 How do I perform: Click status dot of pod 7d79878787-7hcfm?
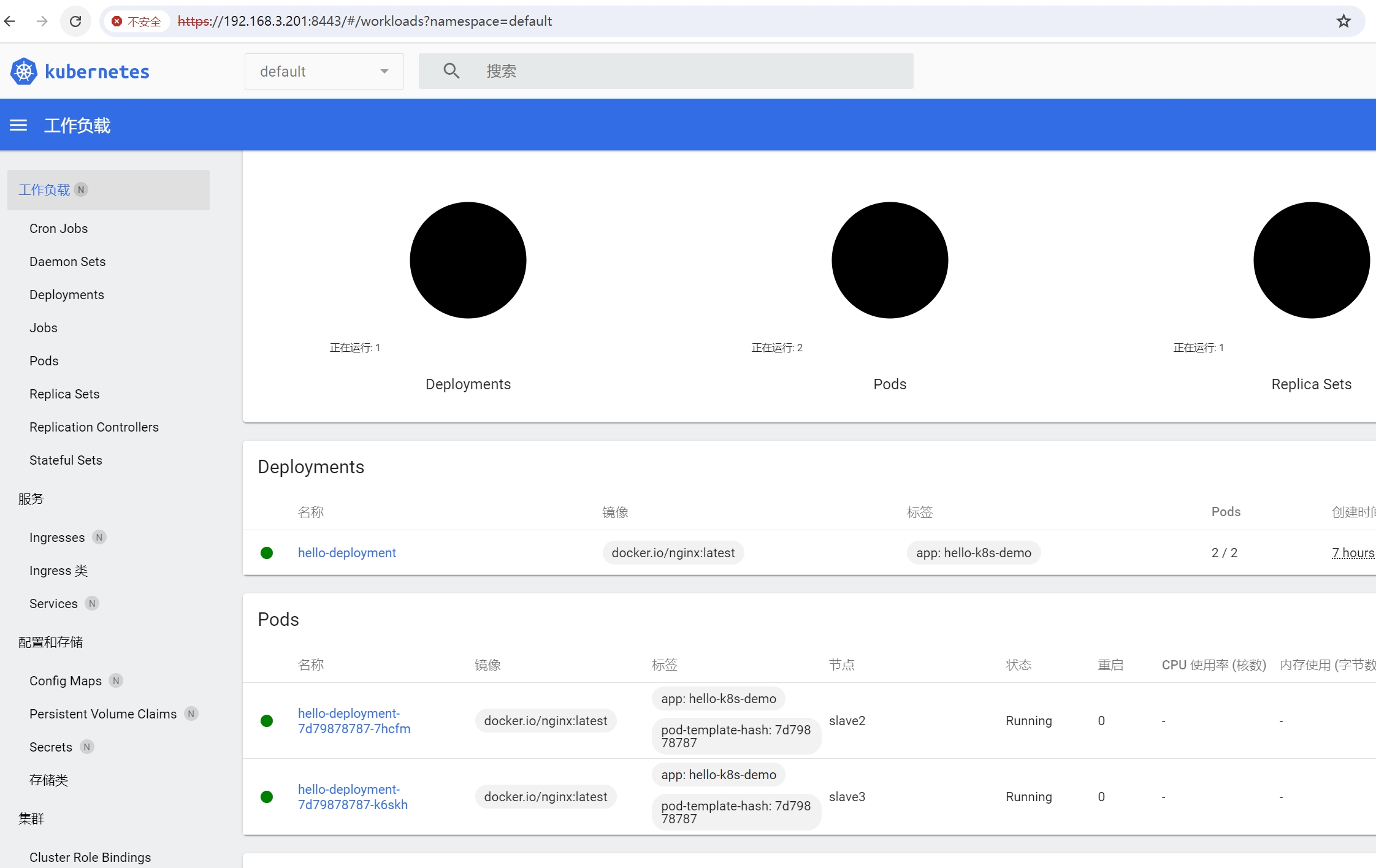tap(267, 721)
